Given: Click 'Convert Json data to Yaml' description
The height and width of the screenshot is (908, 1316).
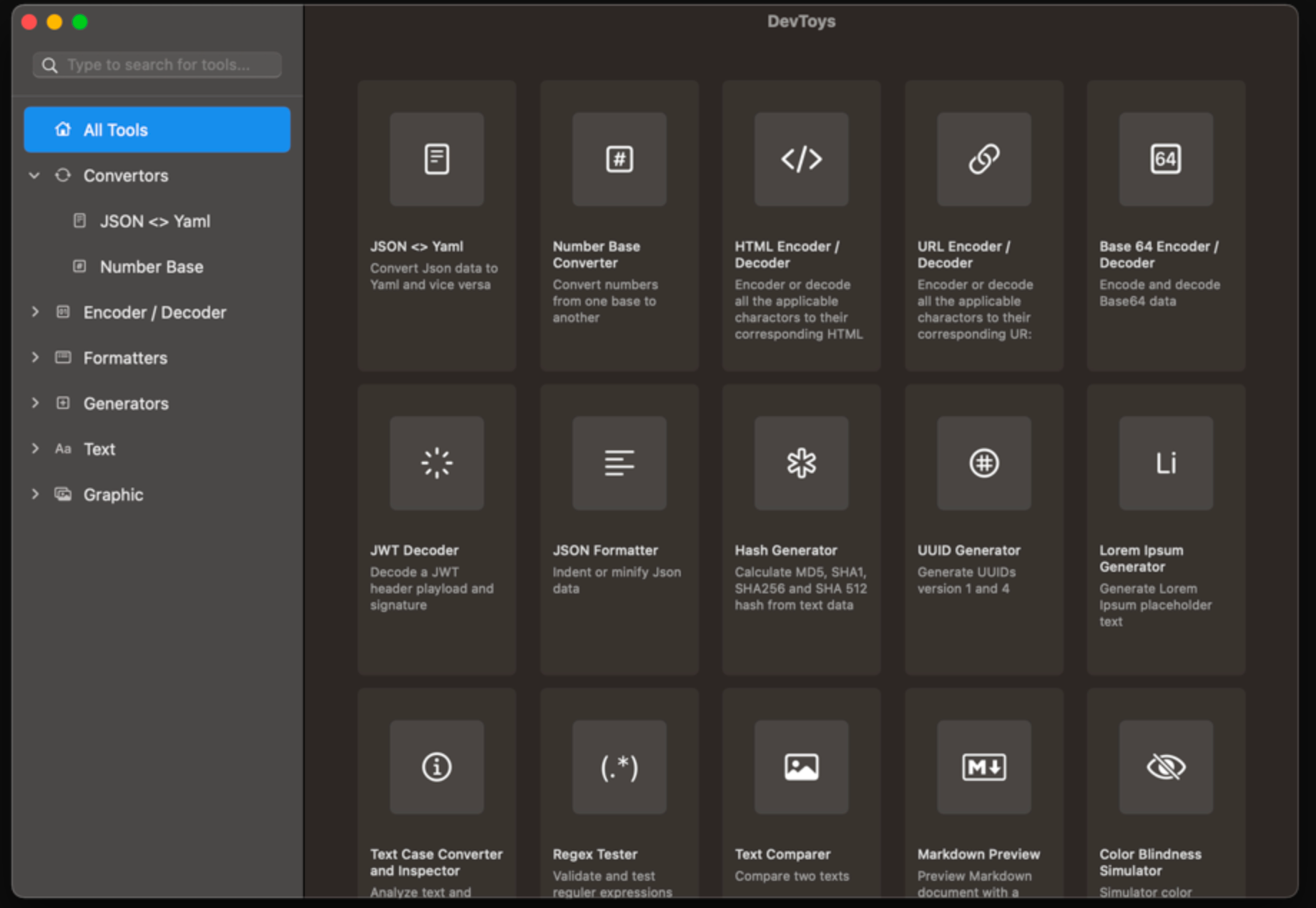Looking at the screenshot, I should (x=434, y=276).
